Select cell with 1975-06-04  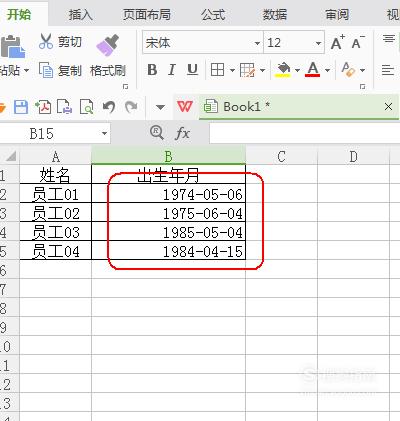pyautogui.click(x=169, y=212)
